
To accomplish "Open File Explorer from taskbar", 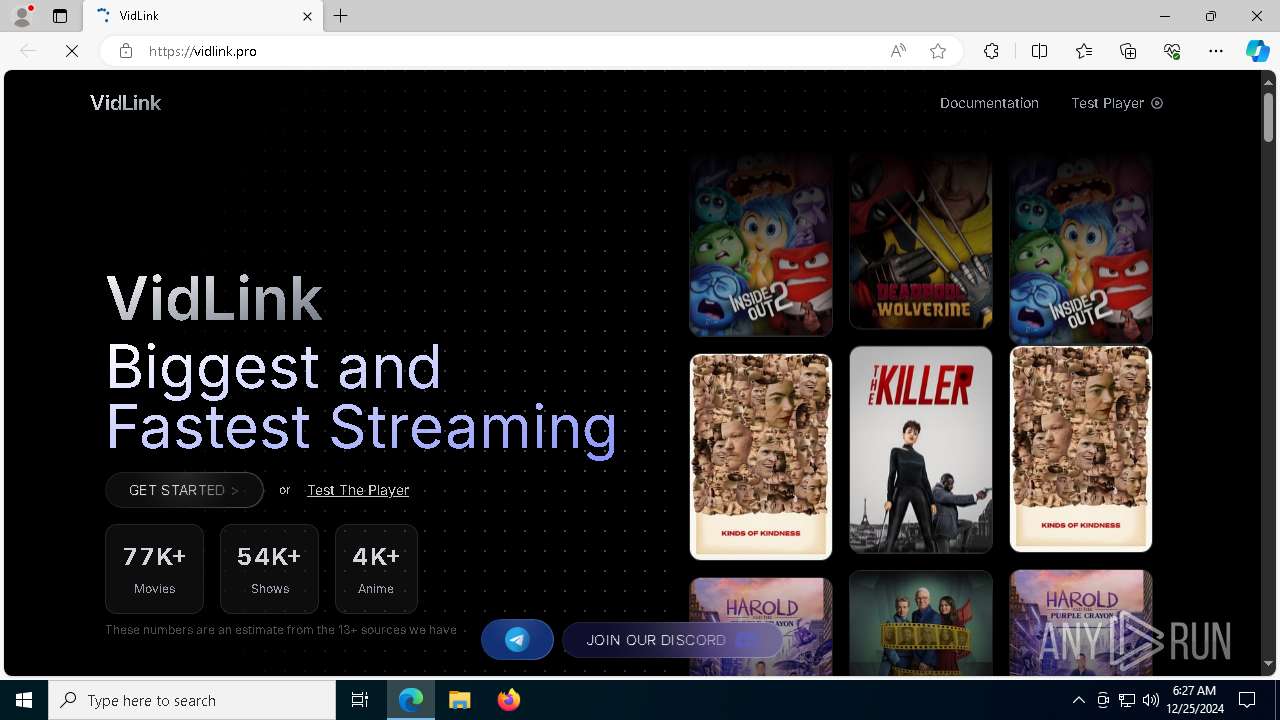I will tap(460, 700).
